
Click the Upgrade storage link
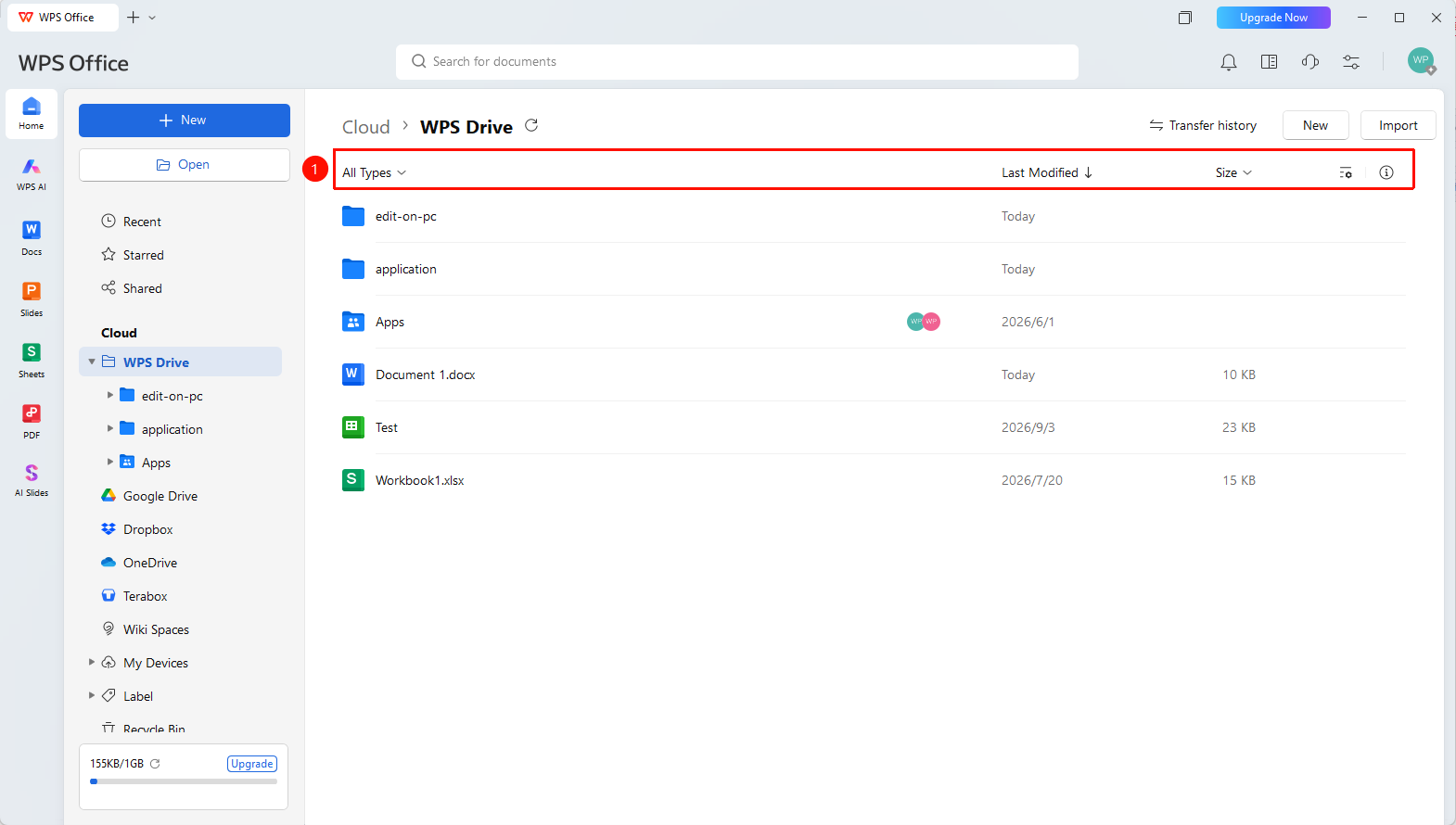(252, 764)
